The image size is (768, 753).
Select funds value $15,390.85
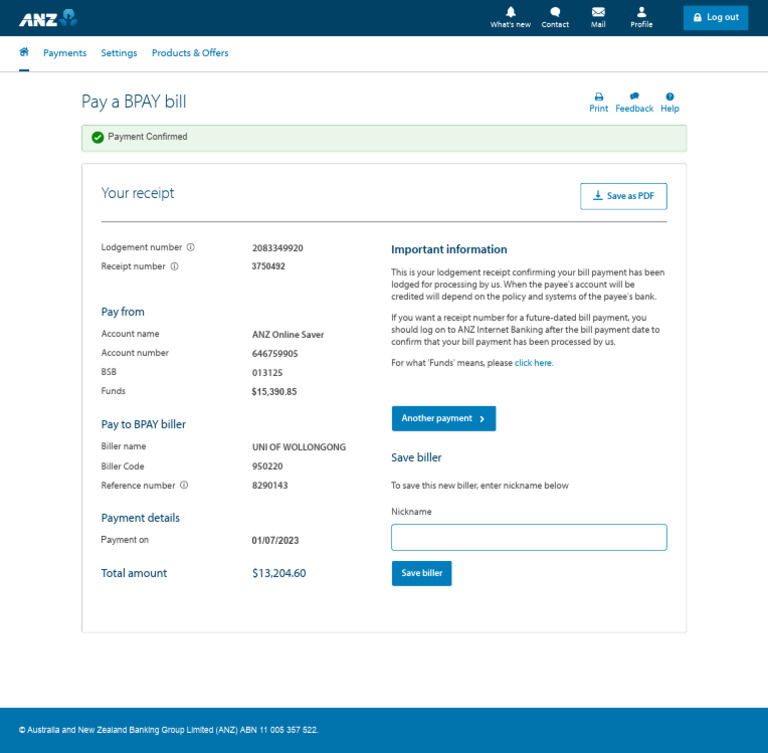pyautogui.click(x=274, y=392)
